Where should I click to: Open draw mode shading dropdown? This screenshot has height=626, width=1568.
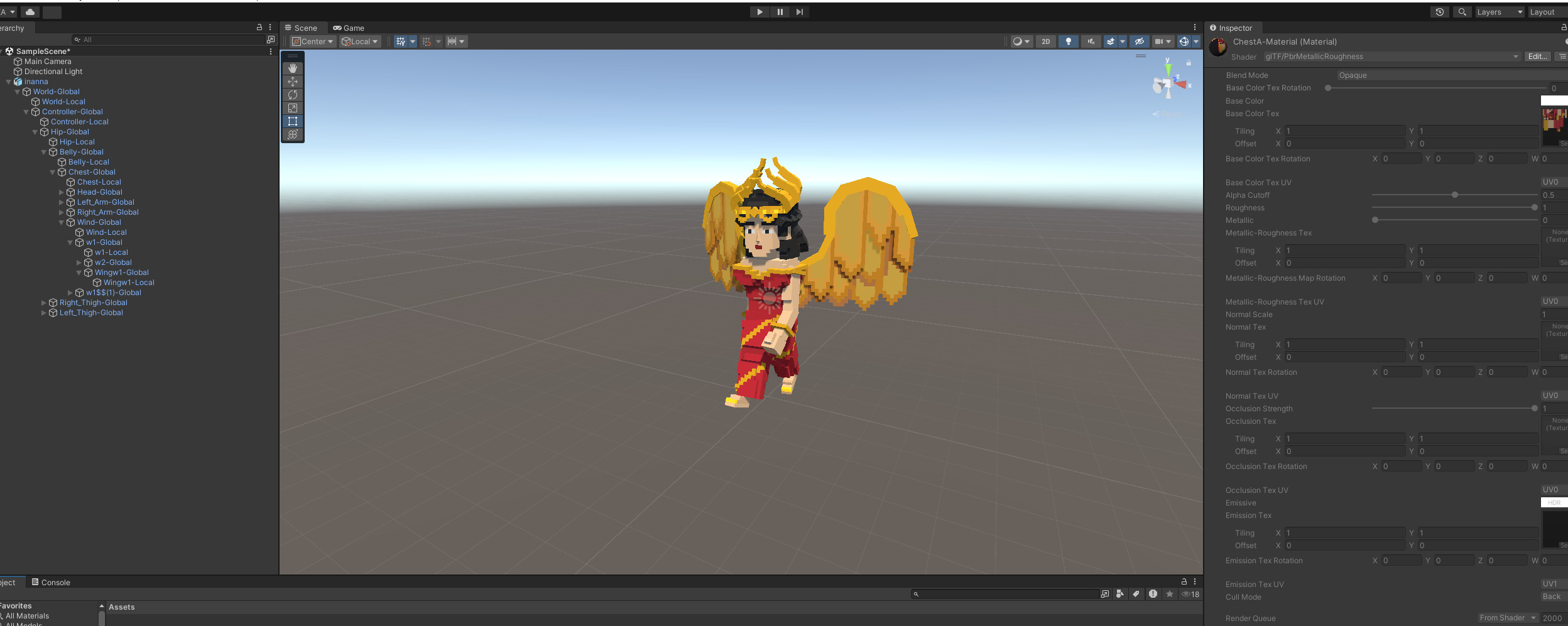point(1021,41)
